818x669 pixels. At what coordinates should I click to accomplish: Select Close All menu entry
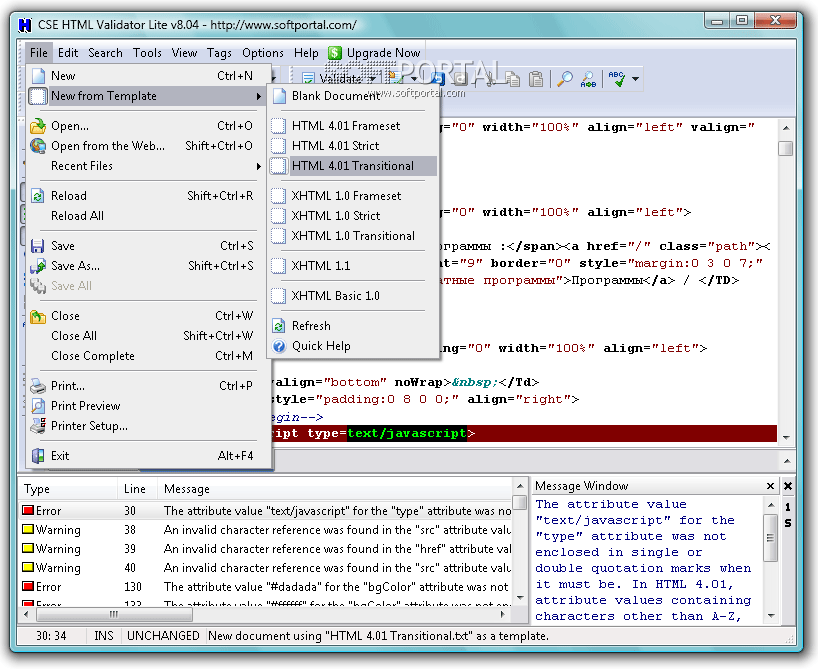point(149,336)
